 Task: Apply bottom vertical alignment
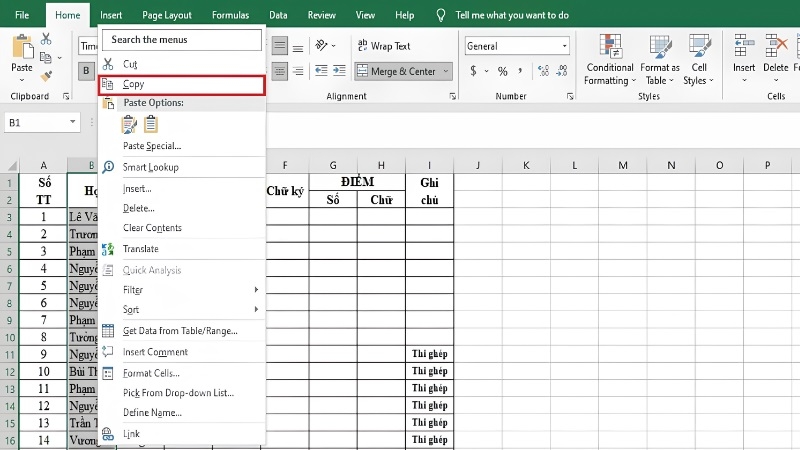(298, 47)
